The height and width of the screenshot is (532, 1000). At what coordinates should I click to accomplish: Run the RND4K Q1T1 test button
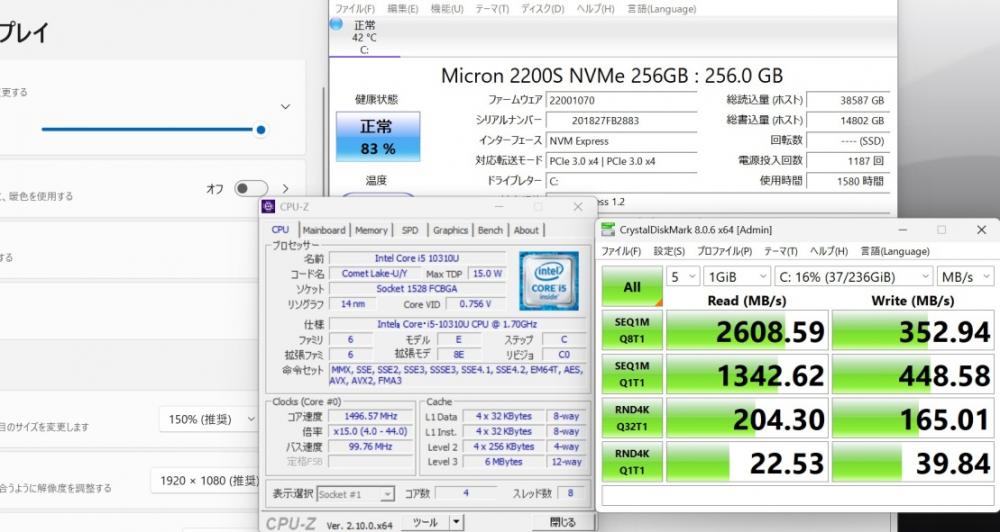point(632,462)
